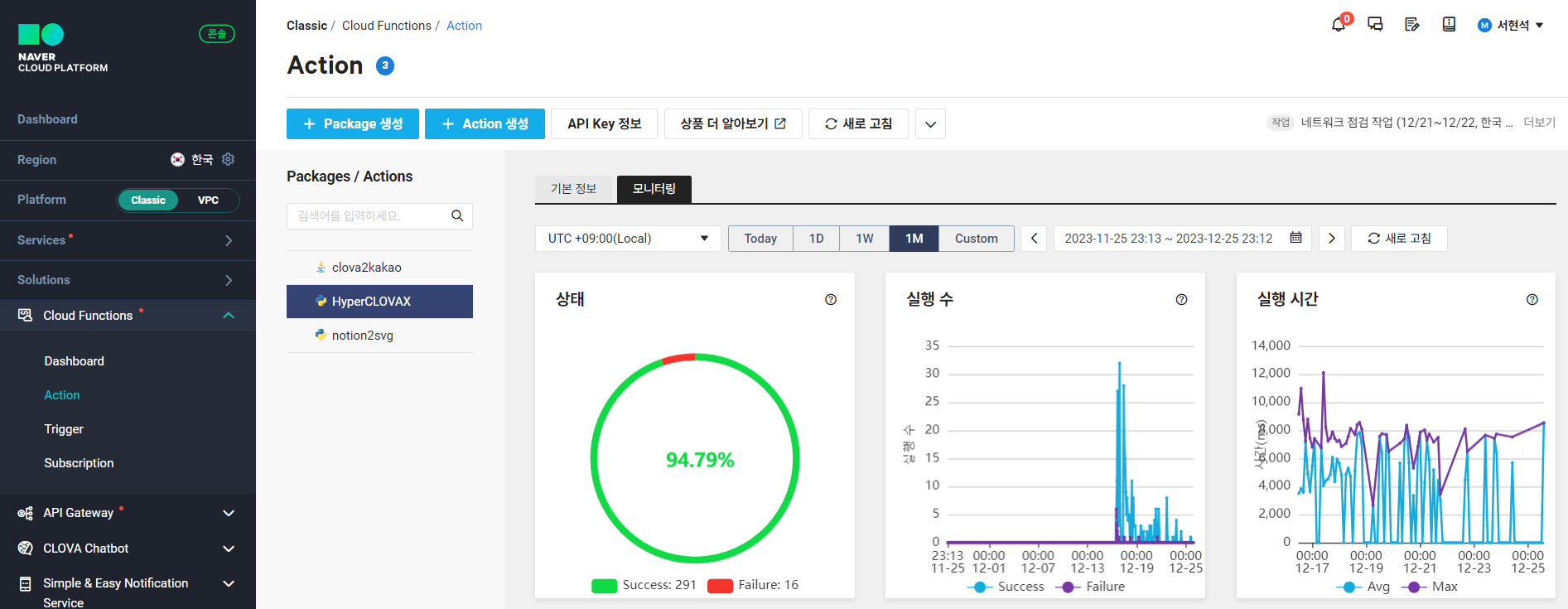Screen dimensions: 1568x609
Task: Open calendar icon in date range field
Action: [x=1295, y=238]
